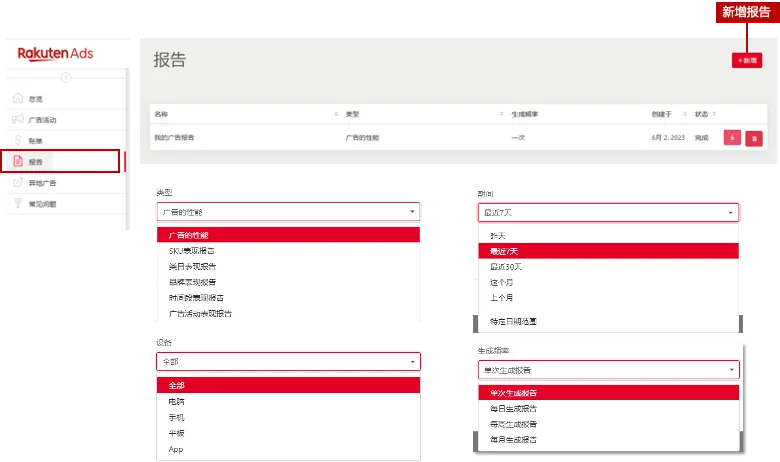The height and width of the screenshot is (462, 780).
Task: Click the 报告 page heading
Action: 170,60
